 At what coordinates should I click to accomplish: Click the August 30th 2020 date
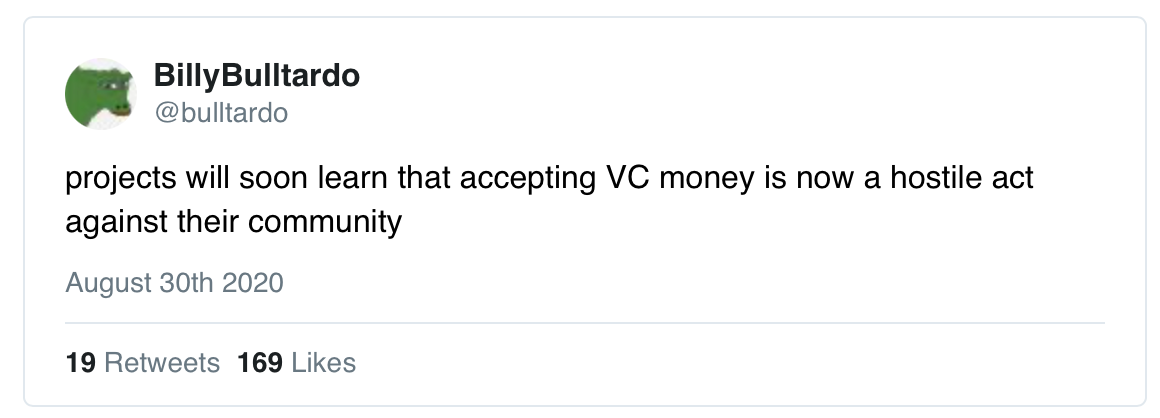pyautogui.click(x=174, y=284)
